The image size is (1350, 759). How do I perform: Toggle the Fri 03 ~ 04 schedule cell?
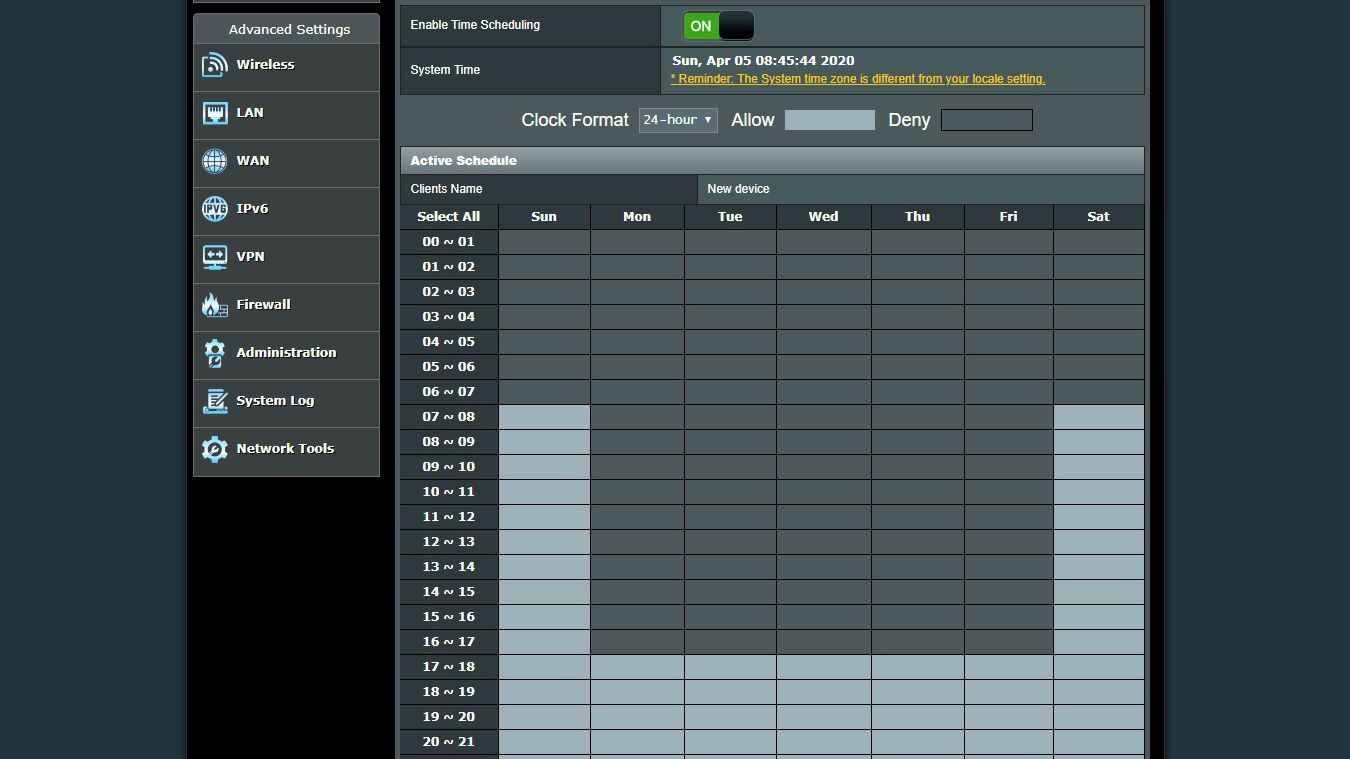[1008, 317]
